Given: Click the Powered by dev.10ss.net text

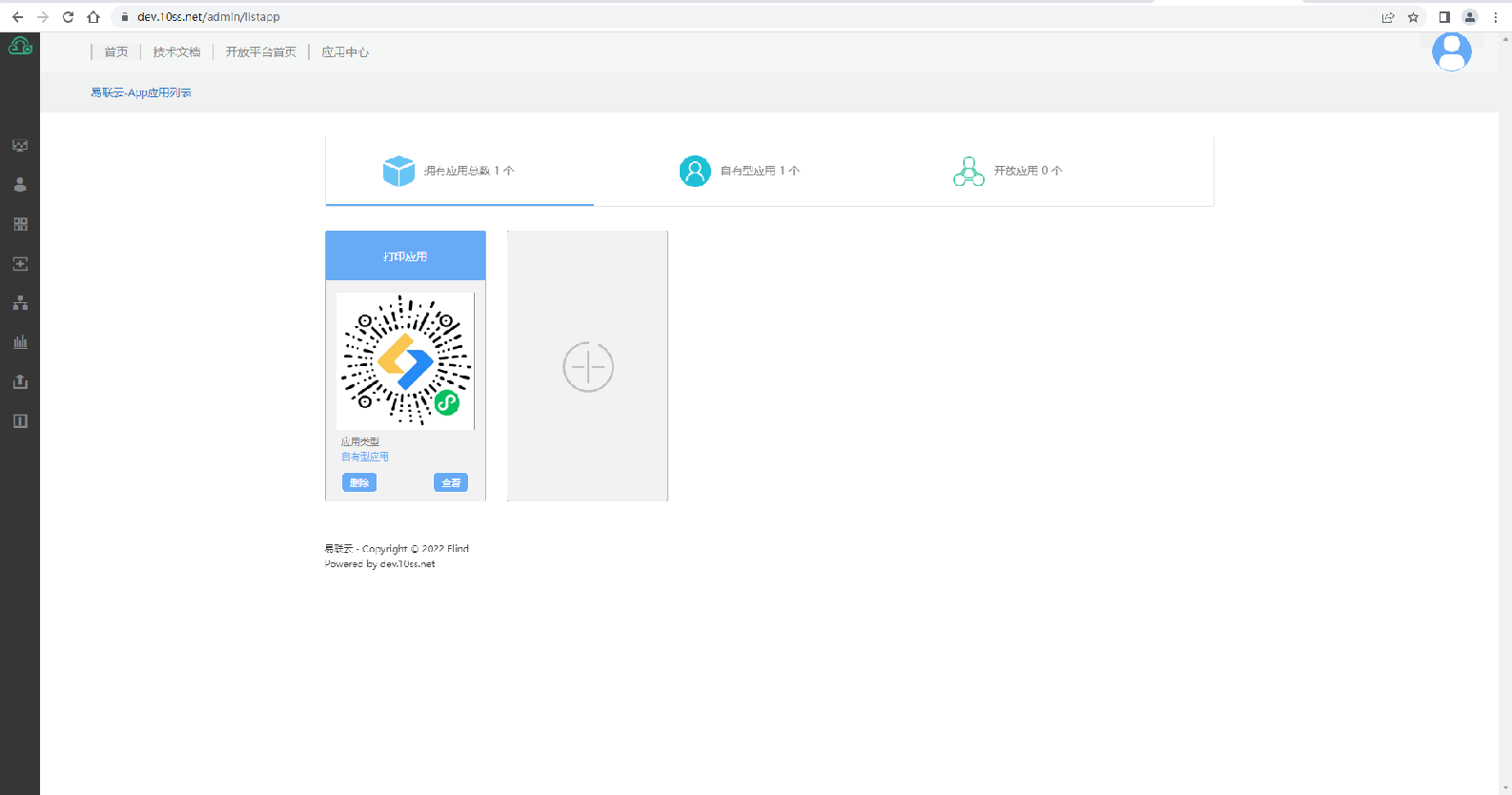Looking at the screenshot, I should coord(379,564).
